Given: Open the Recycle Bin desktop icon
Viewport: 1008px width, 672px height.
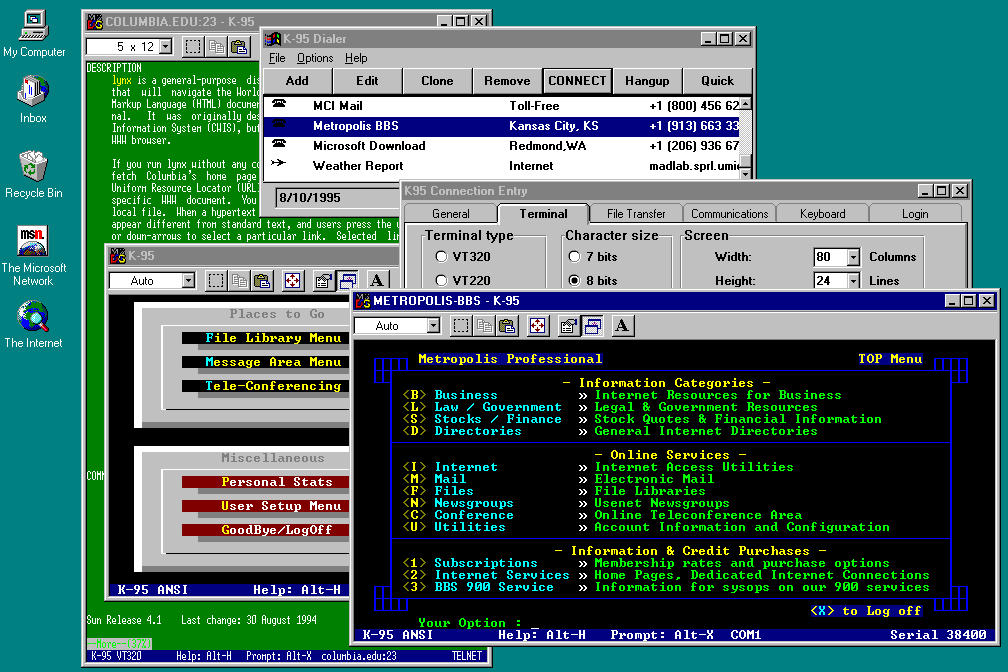Looking at the screenshot, I should point(33,166).
